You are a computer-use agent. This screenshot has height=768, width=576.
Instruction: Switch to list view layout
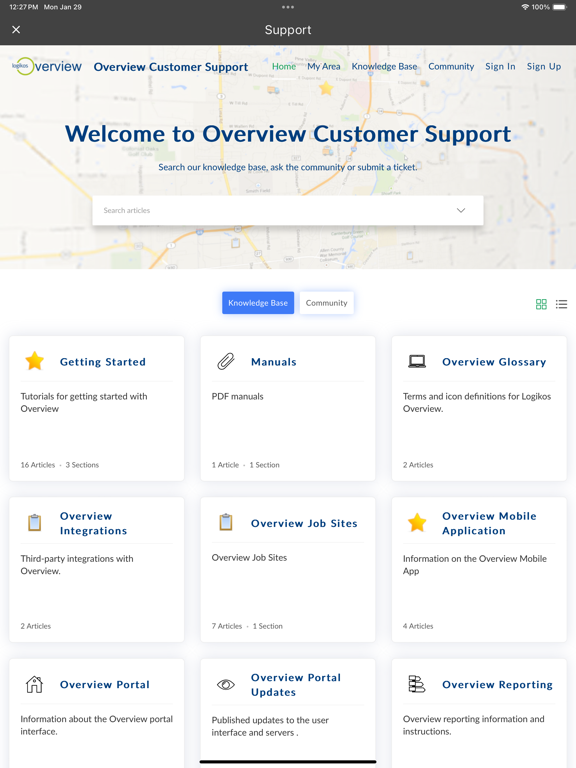pos(561,304)
